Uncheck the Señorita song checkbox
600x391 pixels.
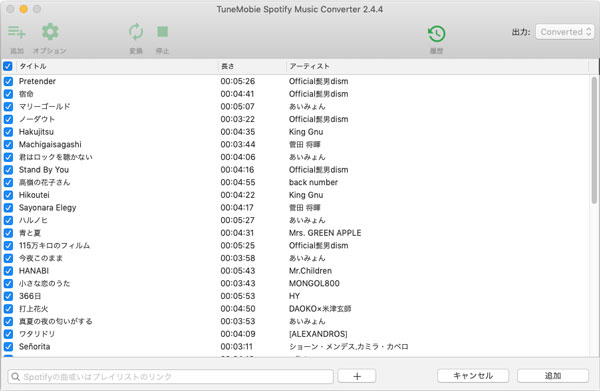pyautogui.click(x=8, y=347)
